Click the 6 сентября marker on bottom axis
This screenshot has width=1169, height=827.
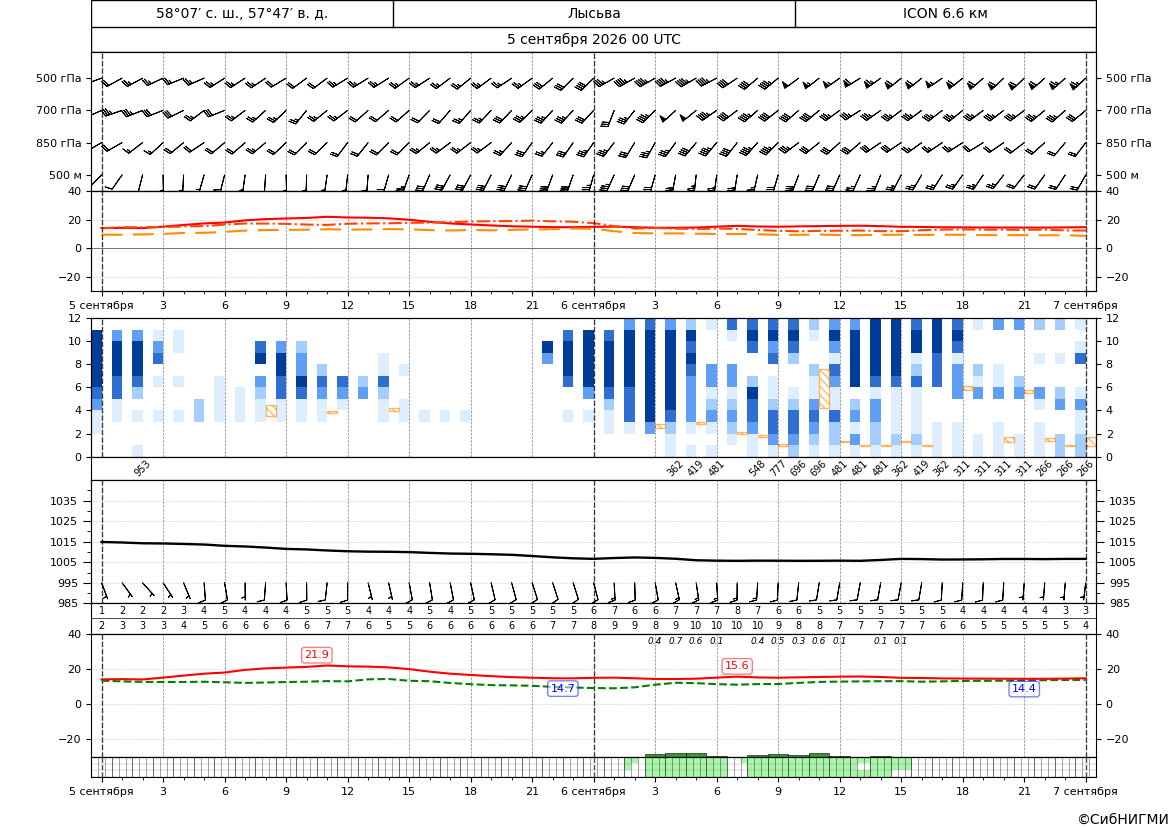pyautogui.click(x=593, y=791)
